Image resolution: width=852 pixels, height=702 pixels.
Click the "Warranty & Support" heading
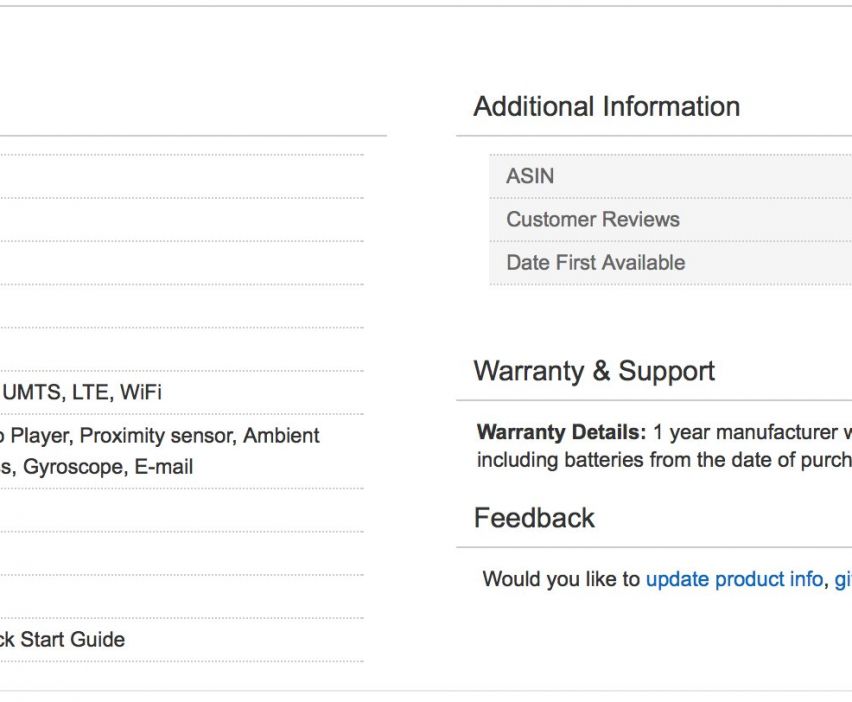pos(593,371)
